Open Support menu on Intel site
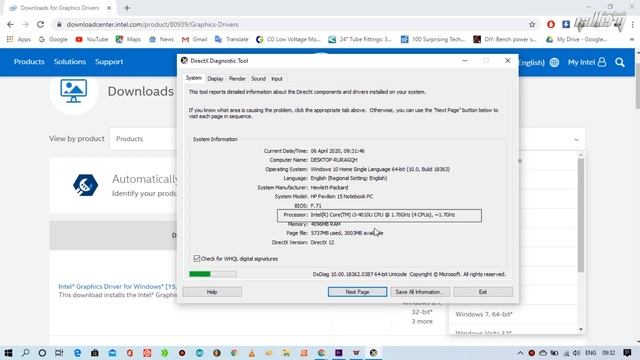Screen dimensions: 640x360 (x=109, y=62)
